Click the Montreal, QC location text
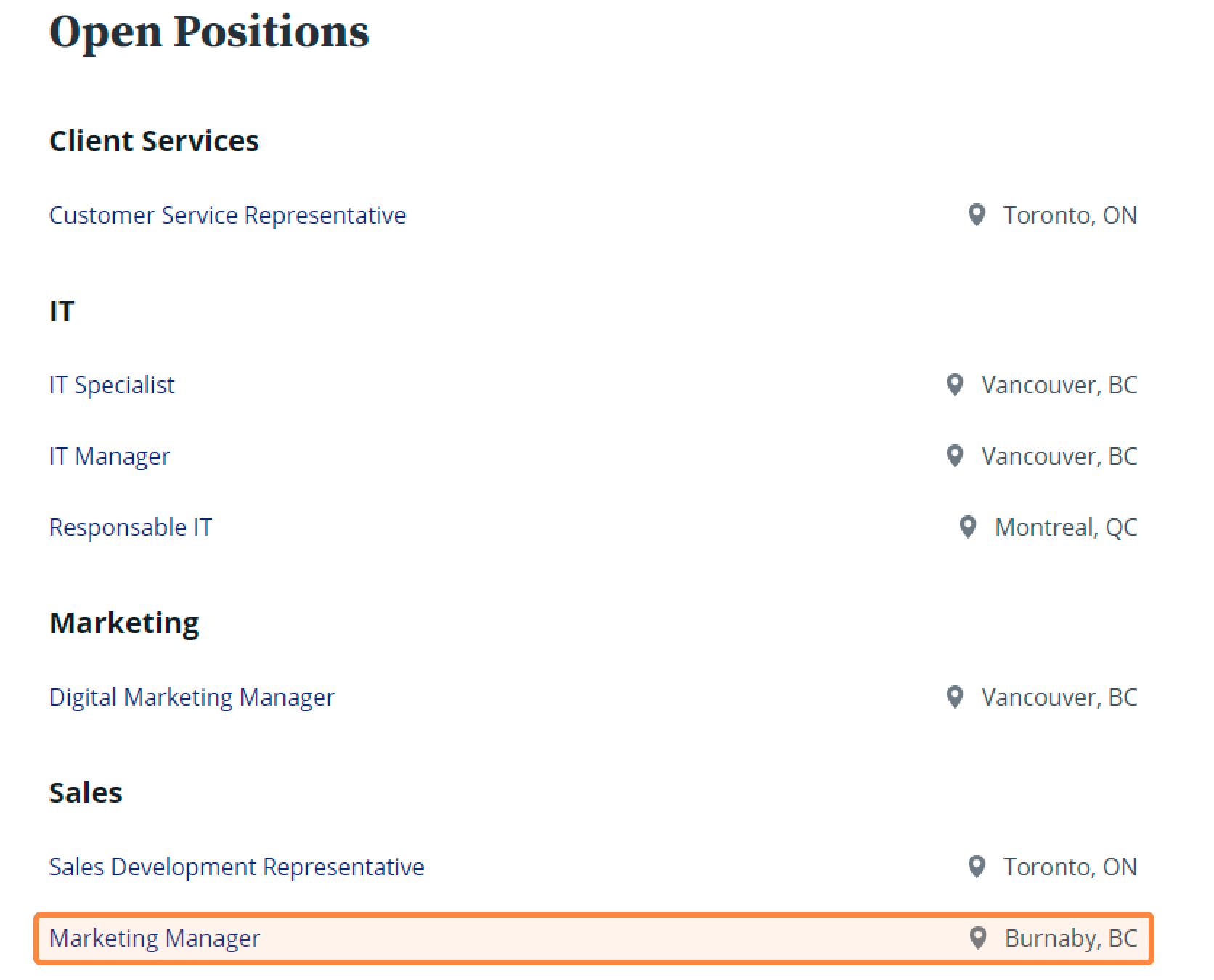Screen dimensions: 1214x980 [x=1066, y=528]
